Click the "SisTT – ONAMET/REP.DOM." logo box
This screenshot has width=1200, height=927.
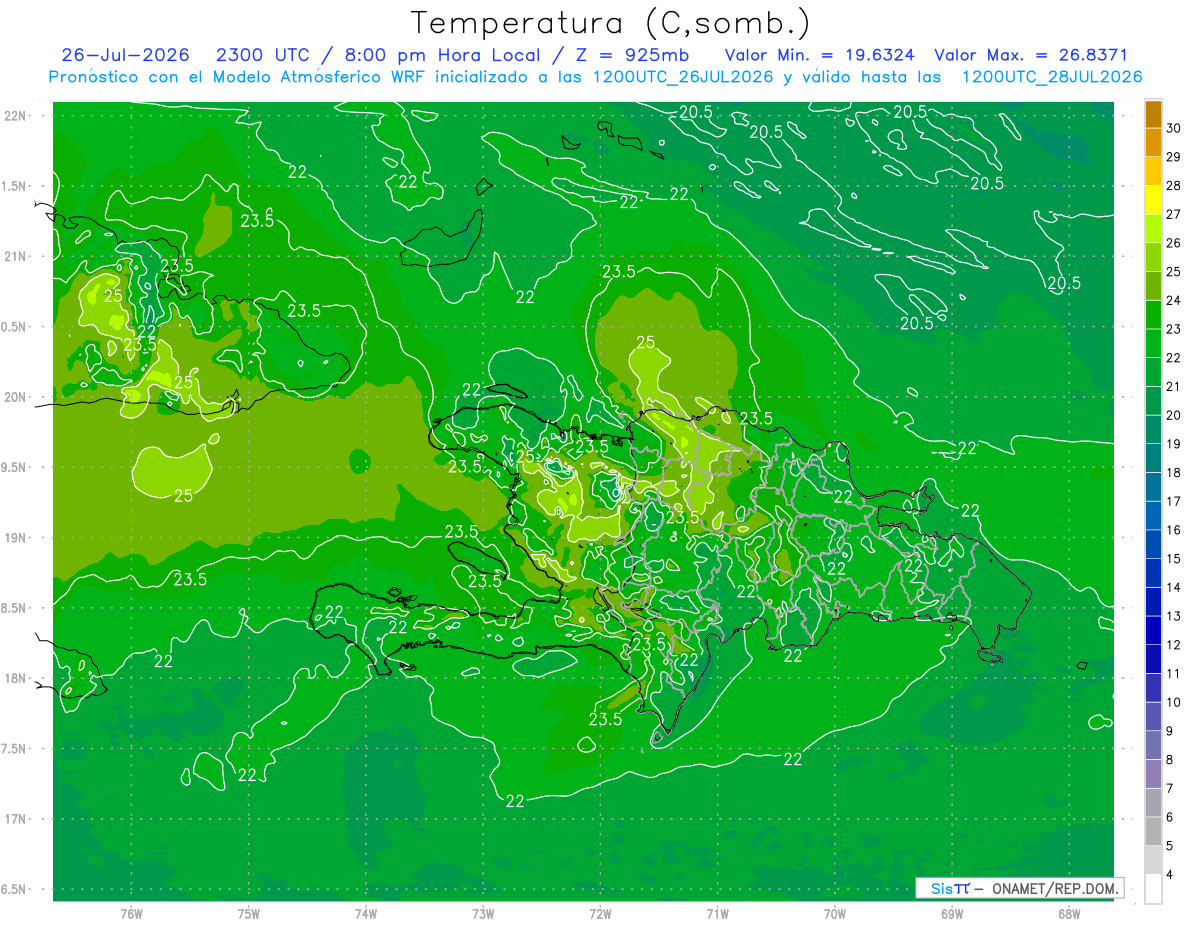[1019, 888]
